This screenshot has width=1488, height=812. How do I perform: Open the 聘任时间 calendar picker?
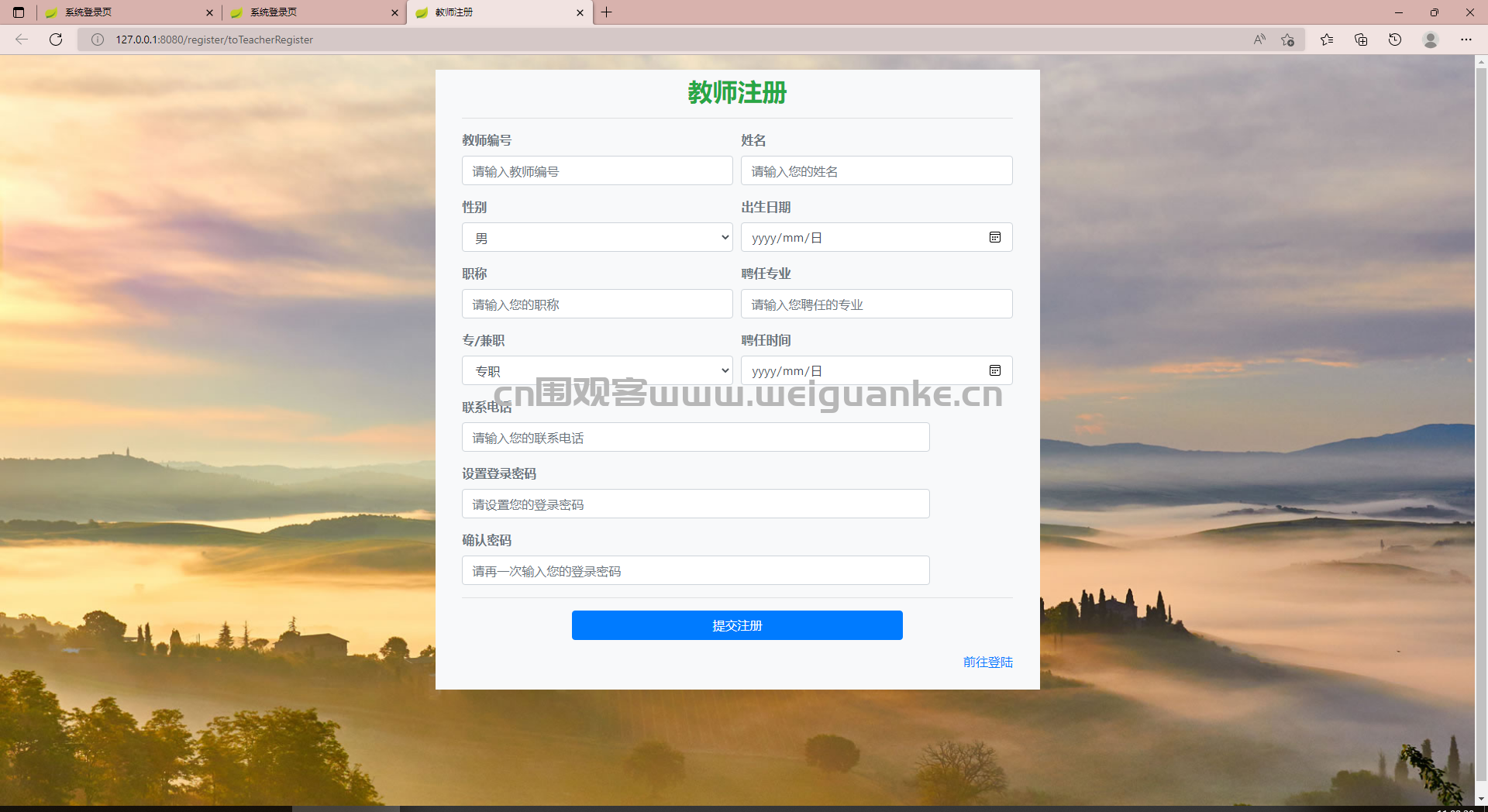995,370
